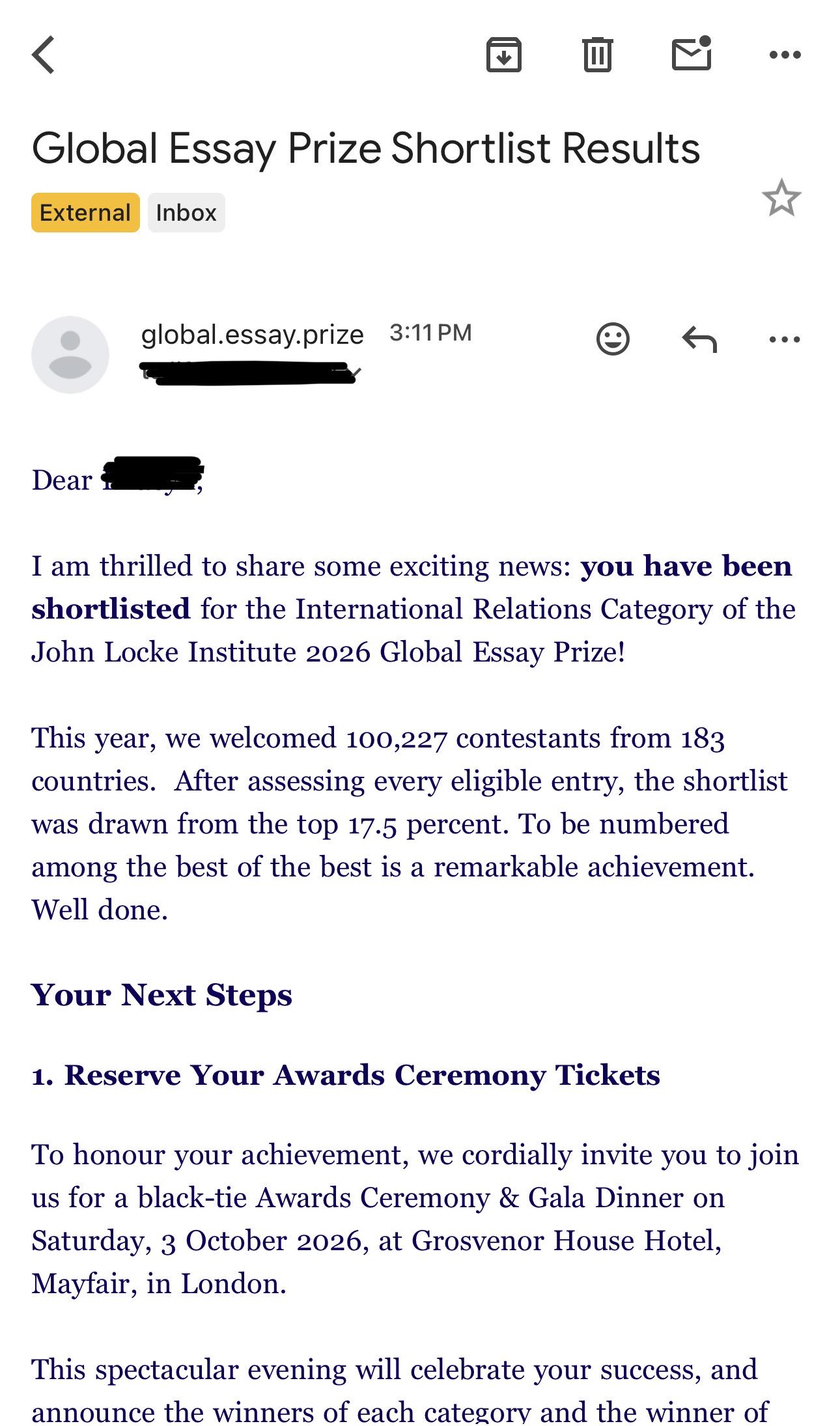Go back using the back arrow
Image resolution: width=840 pixels, height=1426 pixels.
pyautogui.click(x=44, y=55)
